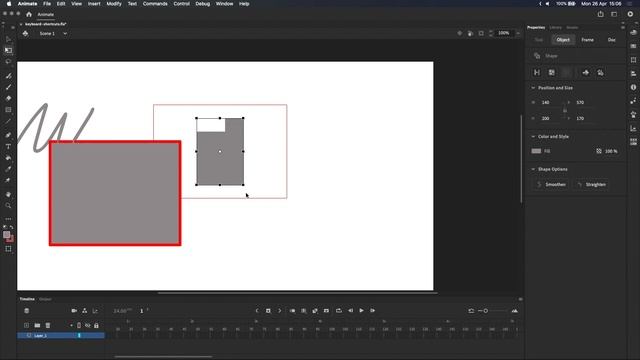Select the Line tool
640x360 pixels.
(x=8, y=121)
